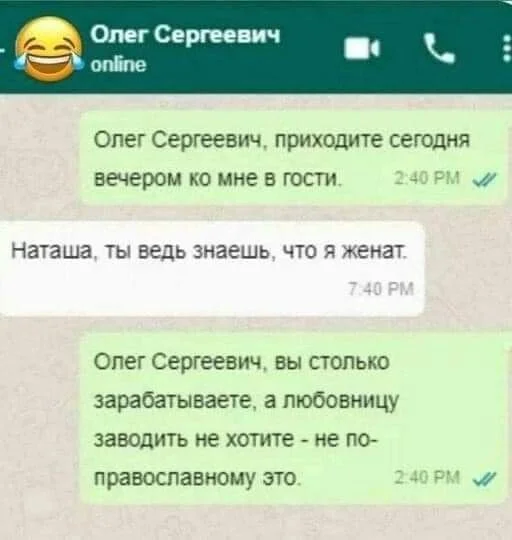
Task: Select the reply 'Наташа, ты ведь знаешь'
Action: [212, 269]
